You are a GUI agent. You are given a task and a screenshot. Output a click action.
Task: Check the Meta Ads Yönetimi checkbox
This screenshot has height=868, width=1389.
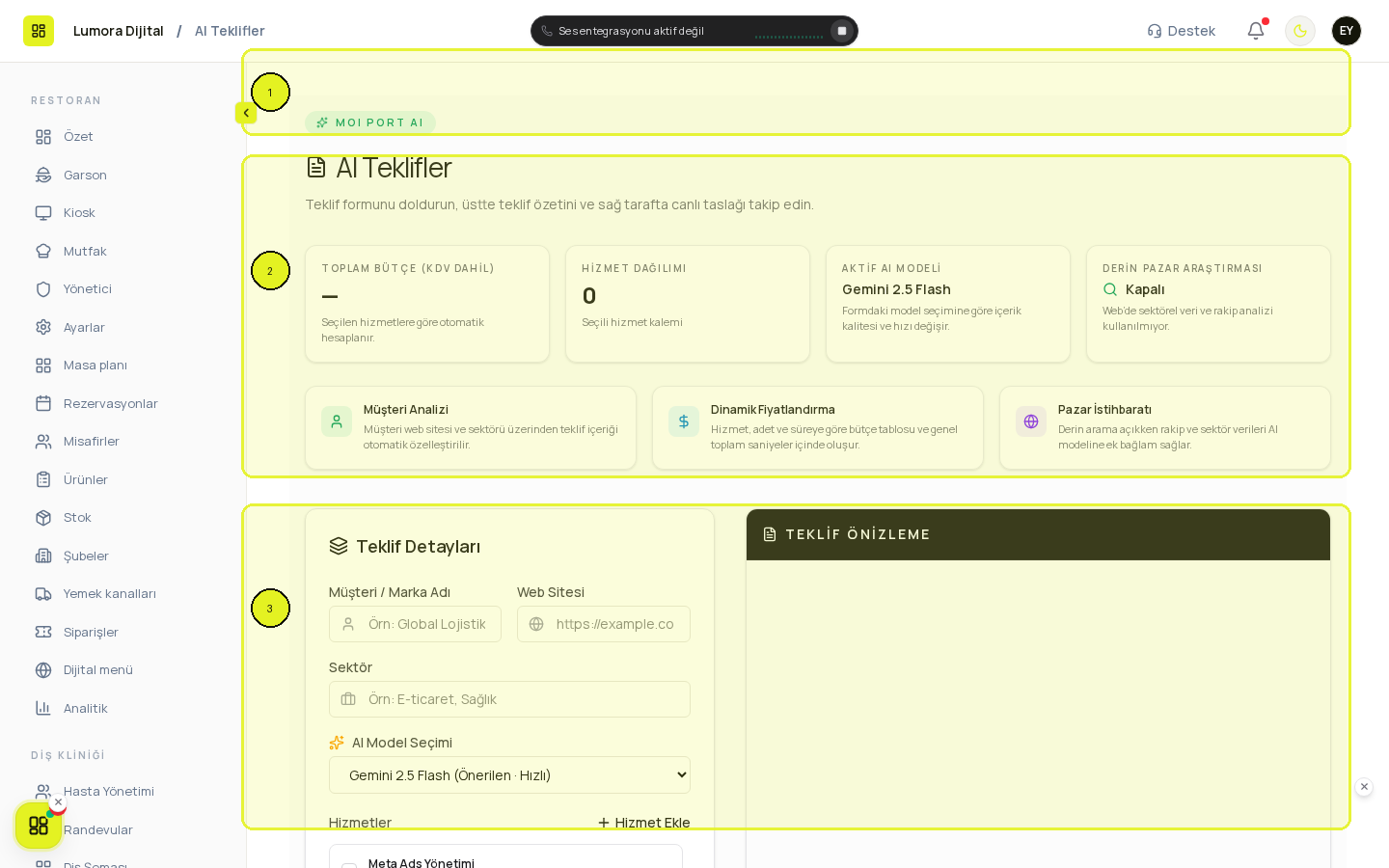pyautogui.click(x=349, y=865)
